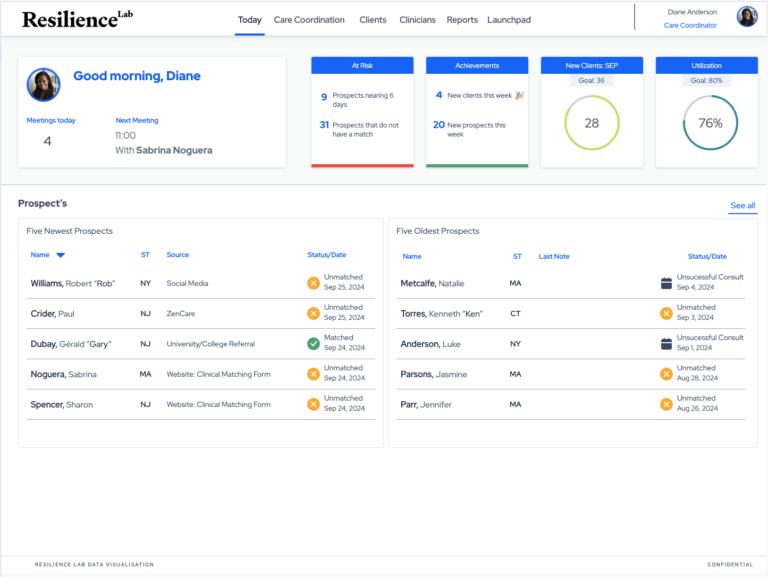Click University/College Referral source
The width and height of the screenshot is (768, 577).
tap(211, 344)
